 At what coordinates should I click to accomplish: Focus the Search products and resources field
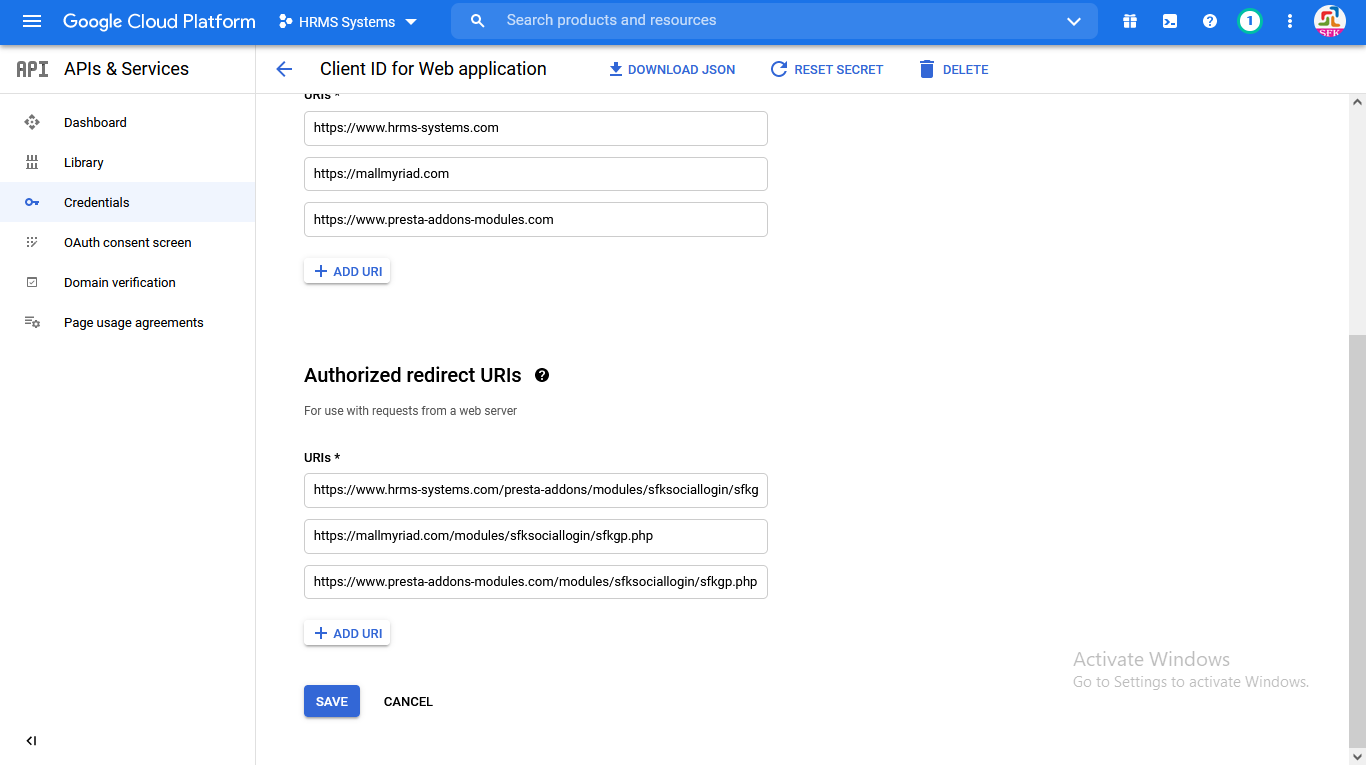pyautogui.click(x=774, y=21)
